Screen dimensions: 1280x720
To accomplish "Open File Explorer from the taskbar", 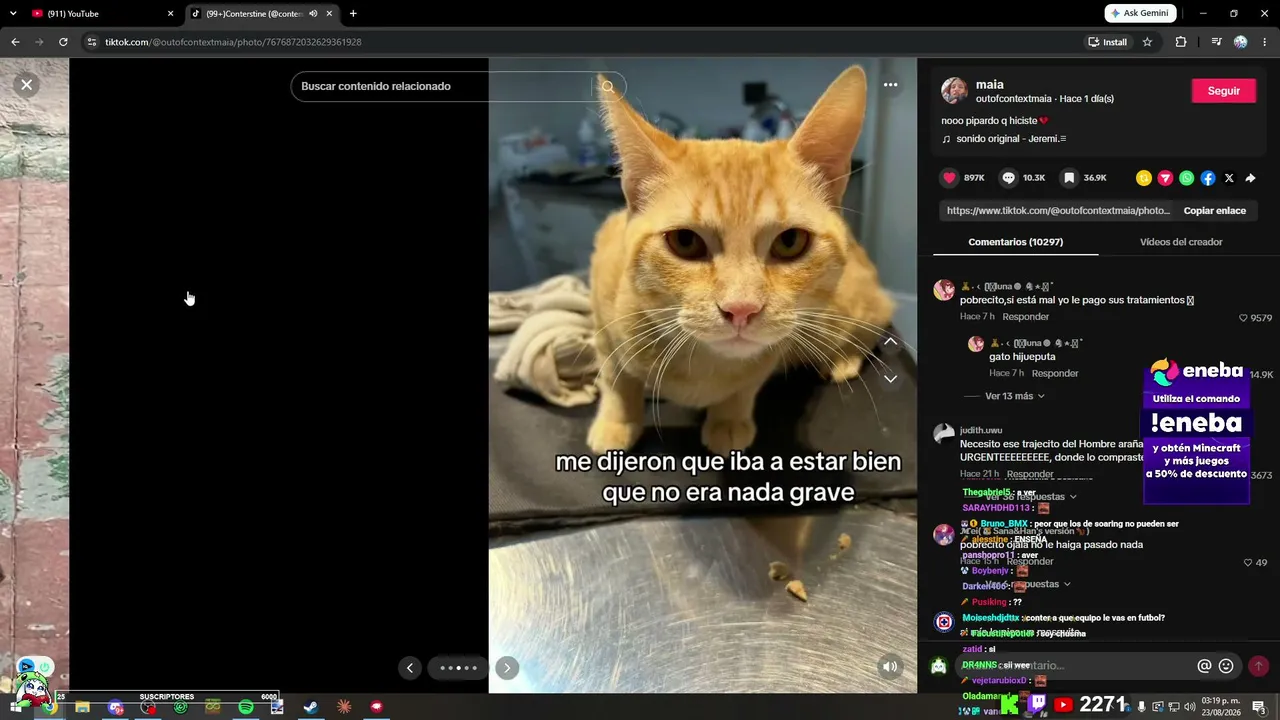I will [82, 707].
